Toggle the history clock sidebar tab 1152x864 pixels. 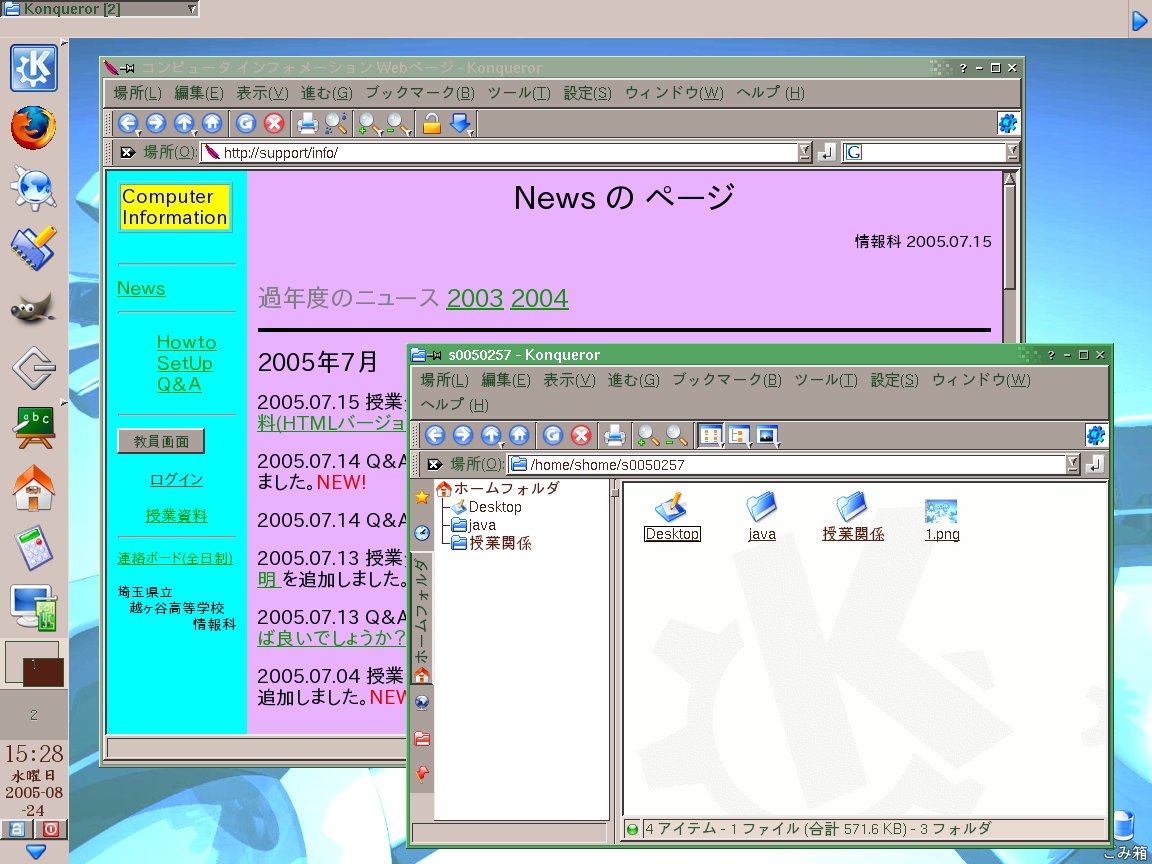point(422,532)
